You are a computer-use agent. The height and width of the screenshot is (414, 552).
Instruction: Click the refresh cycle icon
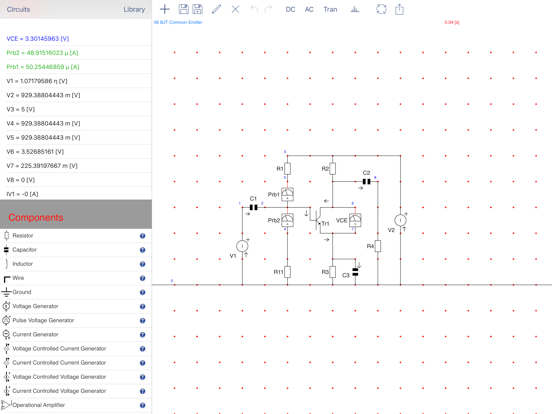click(381, 9)
